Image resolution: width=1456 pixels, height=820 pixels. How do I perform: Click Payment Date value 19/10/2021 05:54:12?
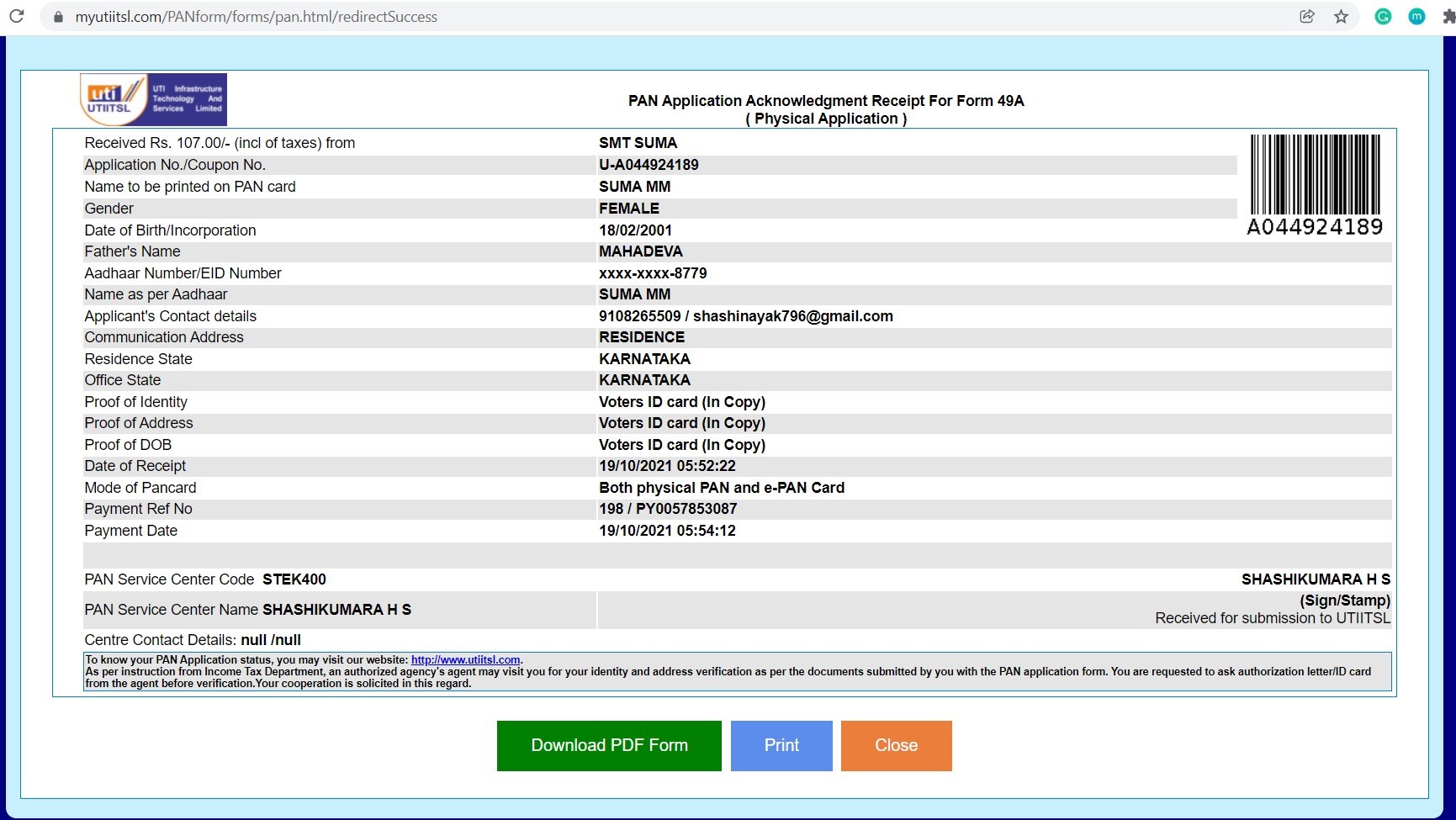(x=667, y=531)
